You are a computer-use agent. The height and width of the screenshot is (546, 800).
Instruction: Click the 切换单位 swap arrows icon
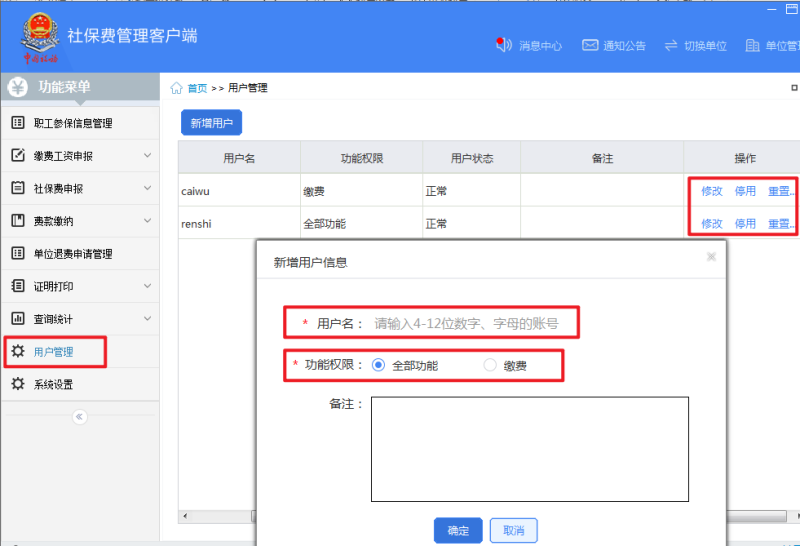point(670,45)
